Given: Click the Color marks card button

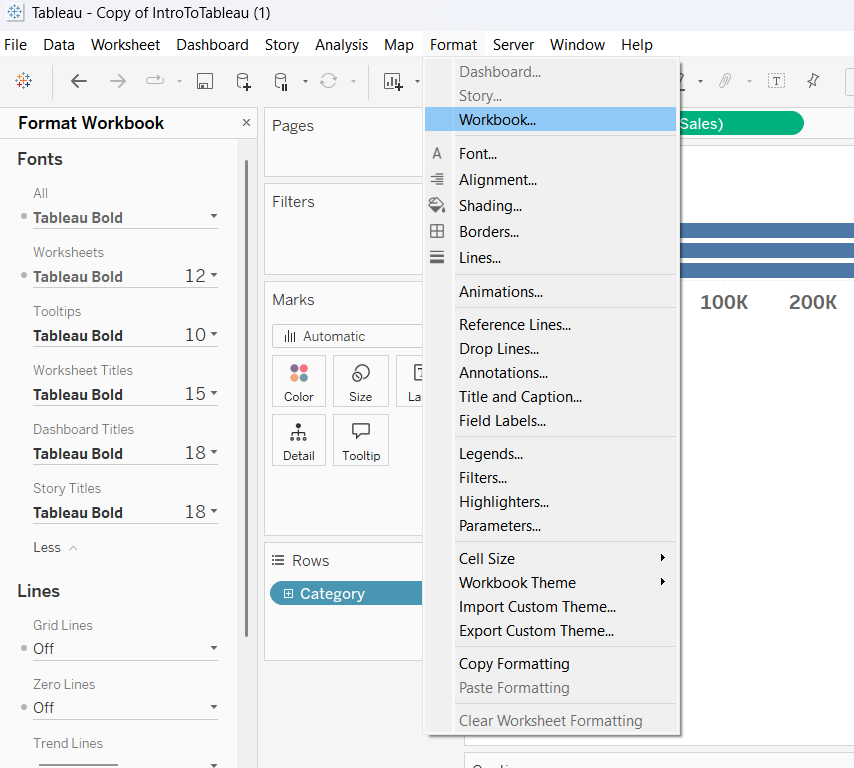Looking at the screenshot, I should [x=299, y=381].
